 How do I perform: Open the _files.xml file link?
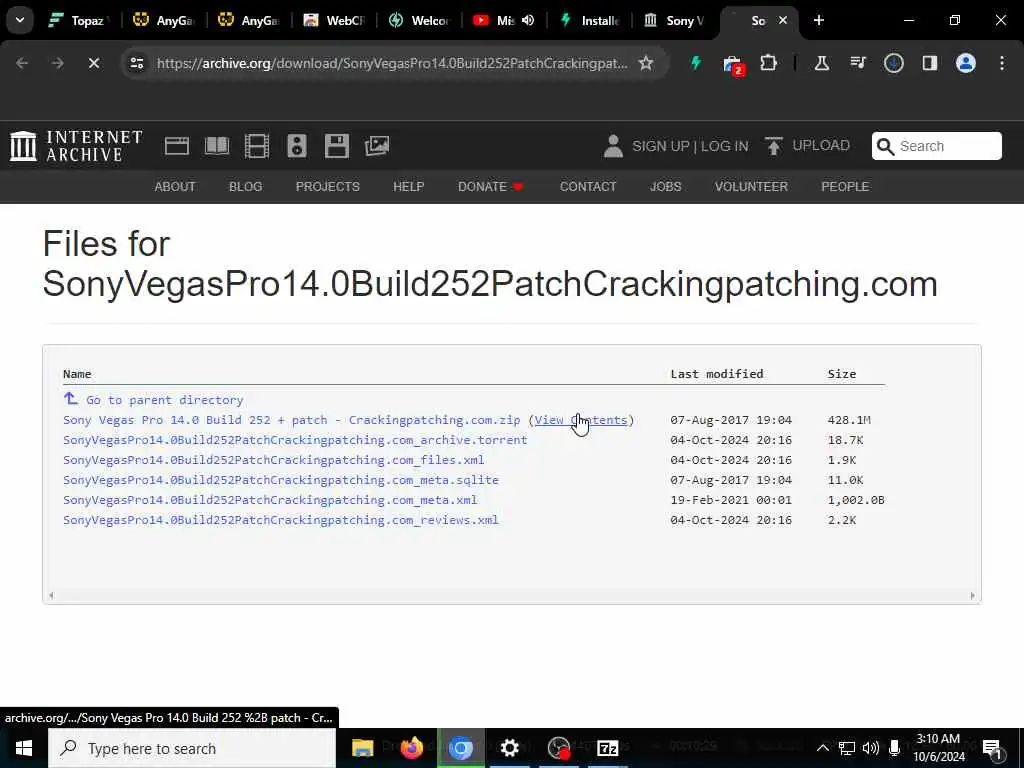click(274, 460)
